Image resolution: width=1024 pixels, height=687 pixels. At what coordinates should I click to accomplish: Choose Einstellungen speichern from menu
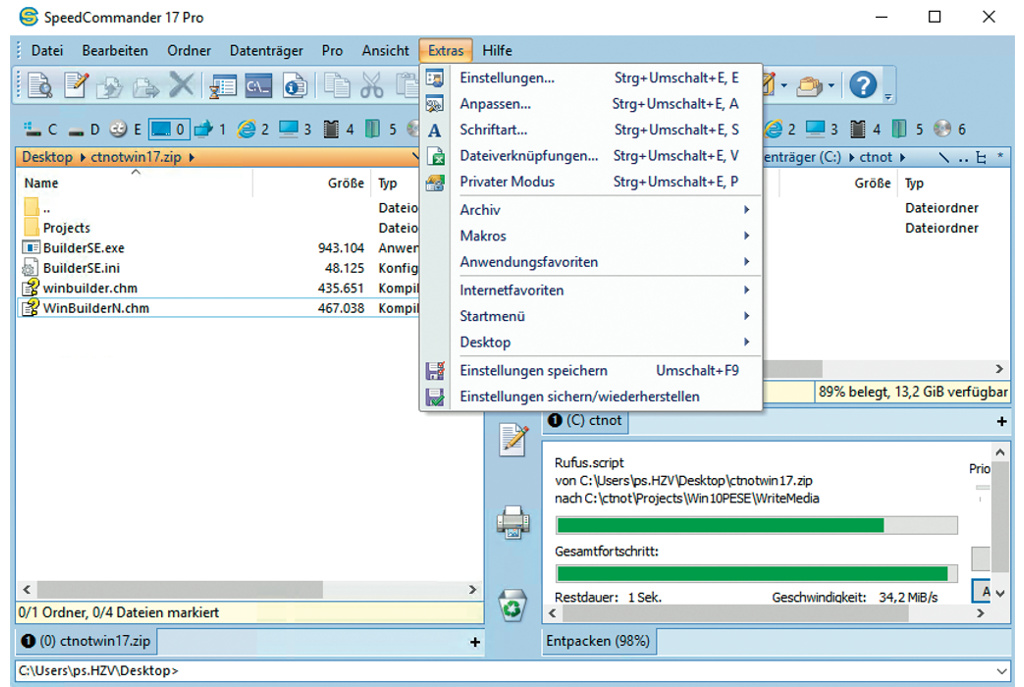tap(533, 370)
